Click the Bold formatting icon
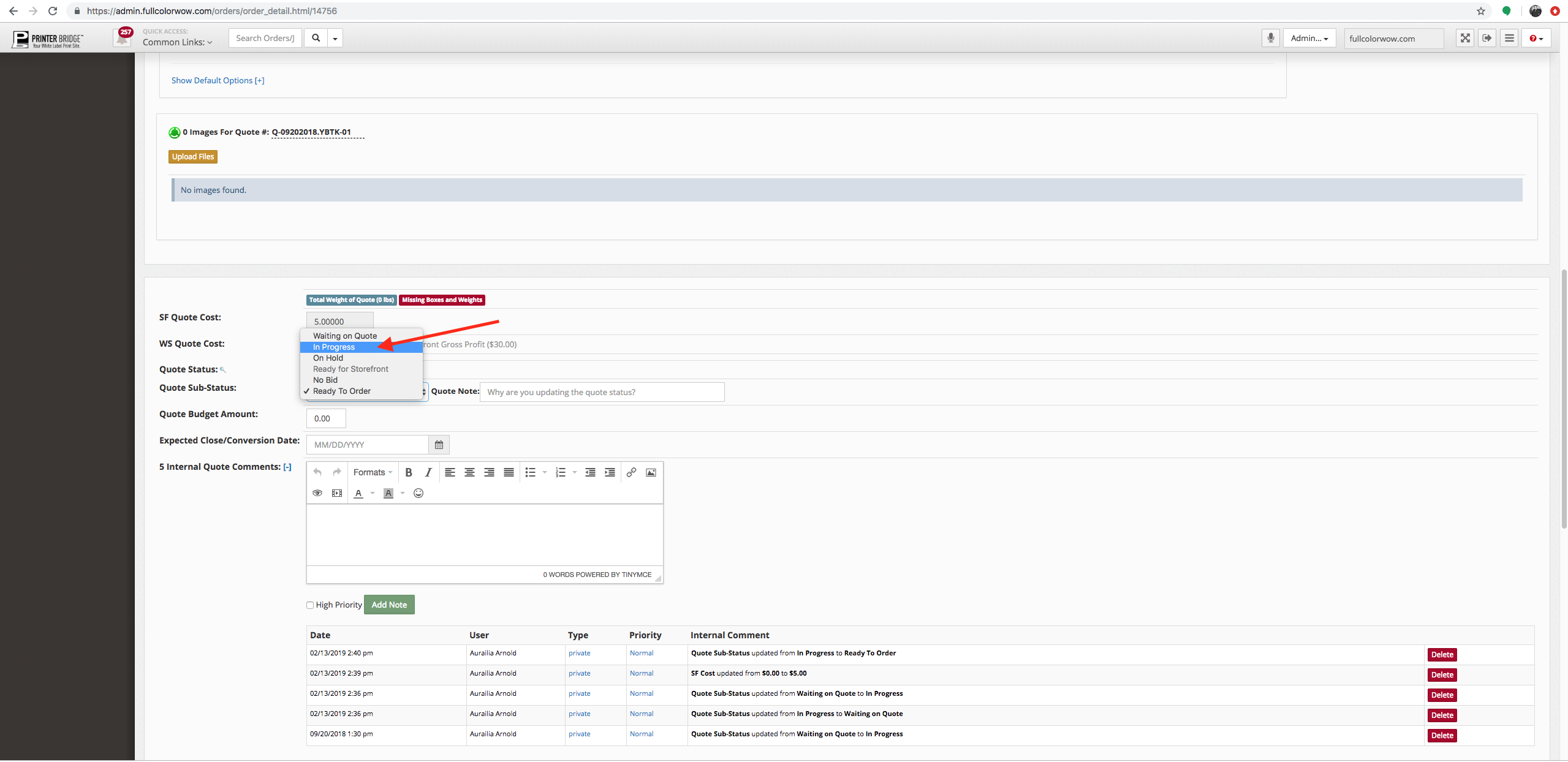The image size is (1568, 762). coord(409,472)
